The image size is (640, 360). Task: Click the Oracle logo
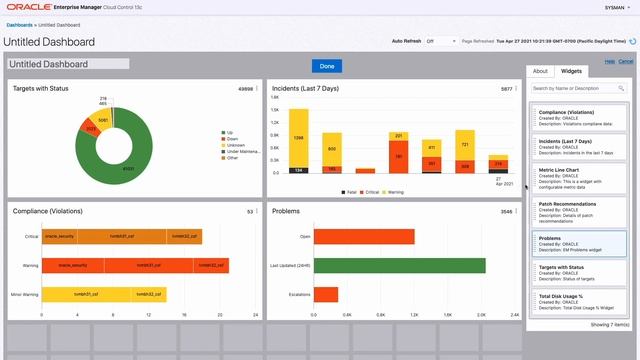point(29,7)
